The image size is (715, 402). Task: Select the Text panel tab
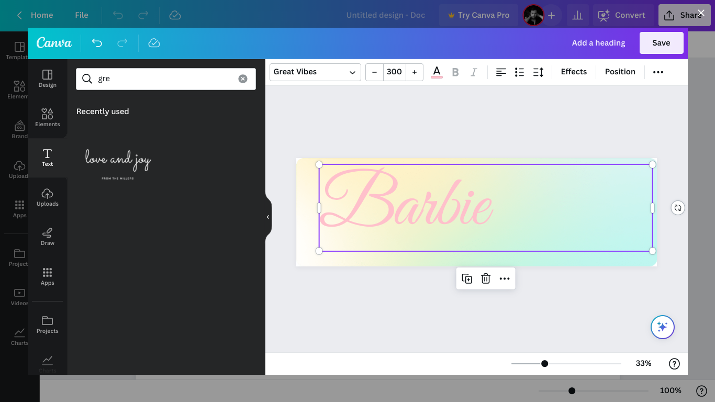47,157
